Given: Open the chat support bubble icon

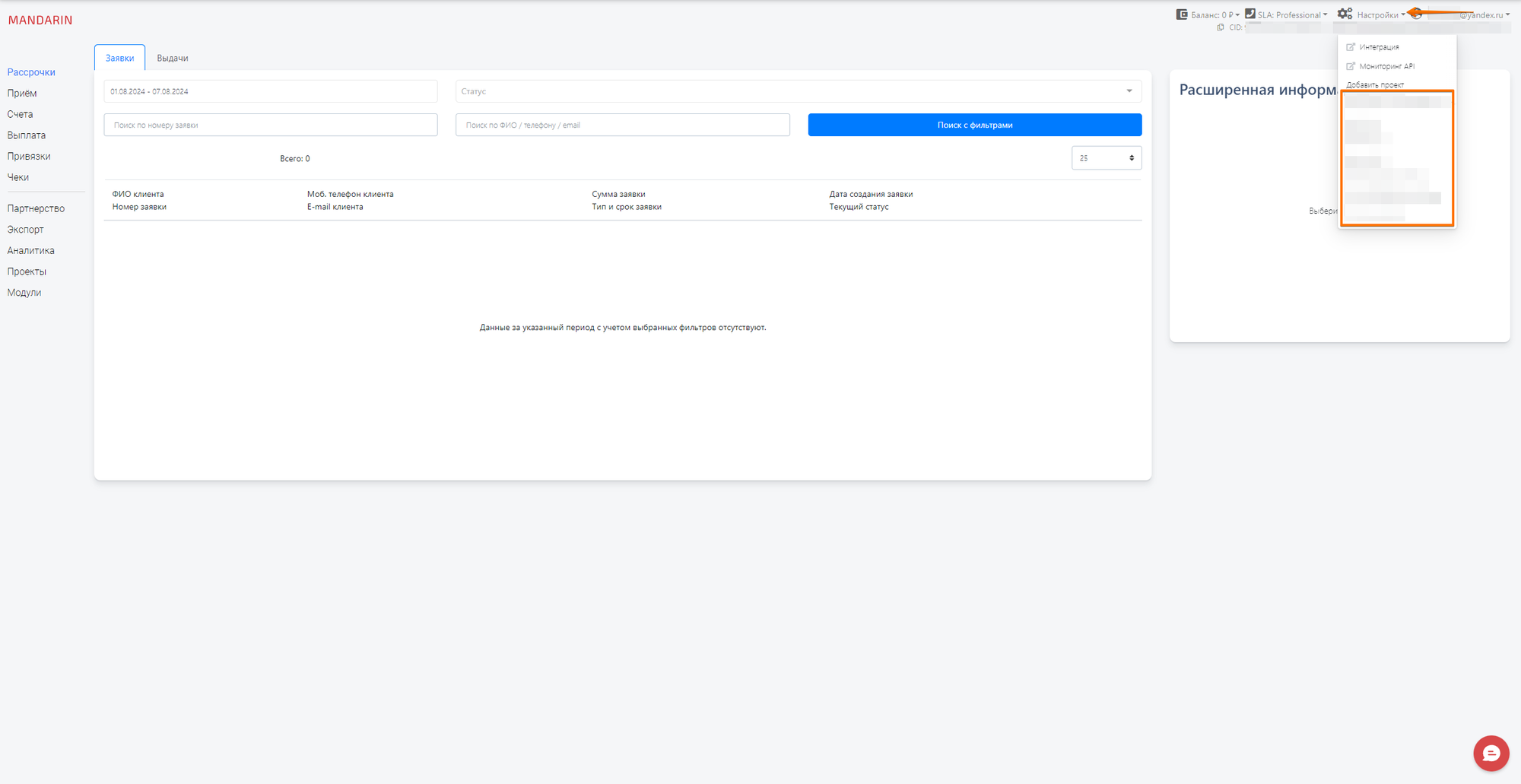Looking at the screenshot, I should point(1491,753).
